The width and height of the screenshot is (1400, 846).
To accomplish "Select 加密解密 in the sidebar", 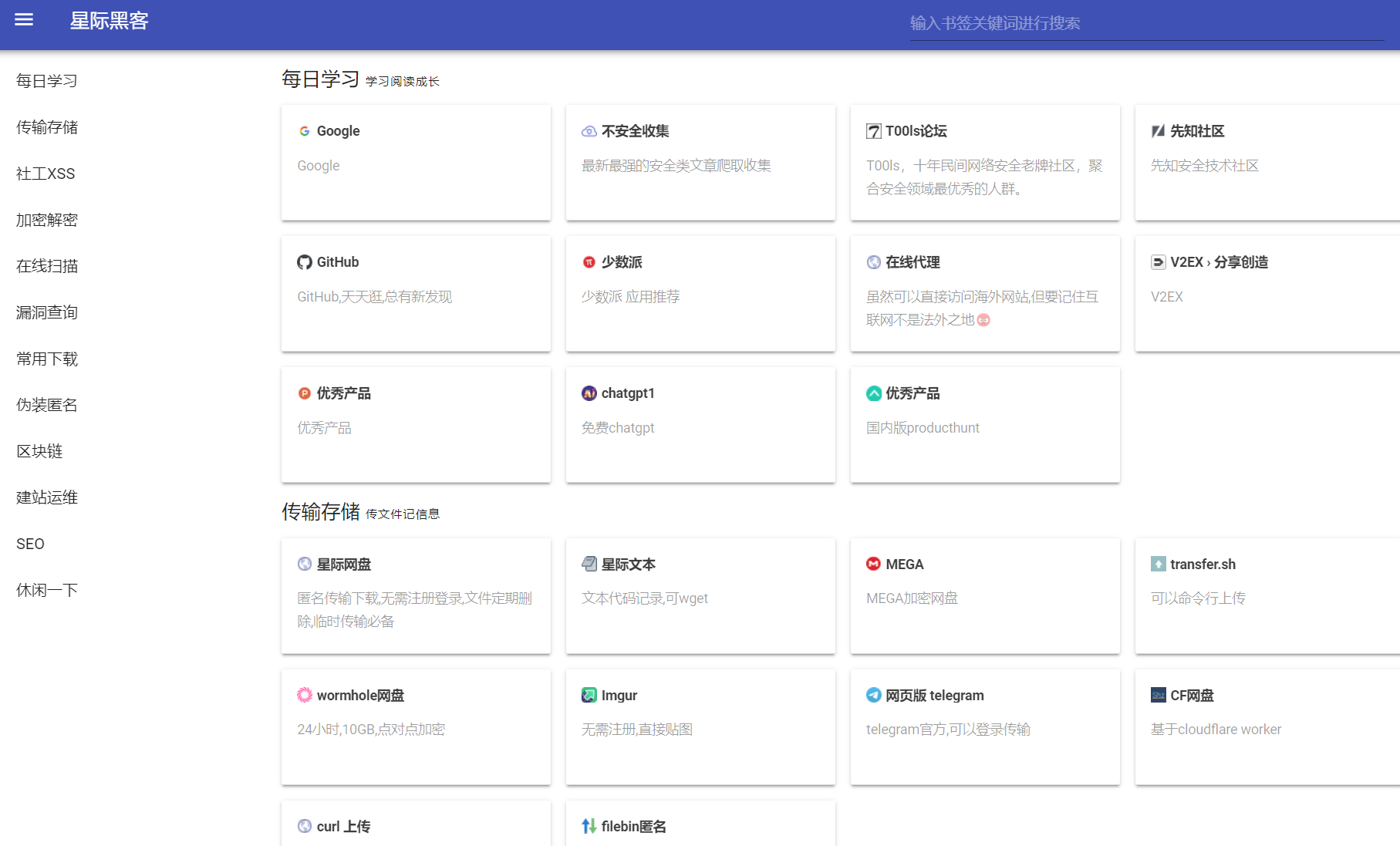I will point(47,220).
